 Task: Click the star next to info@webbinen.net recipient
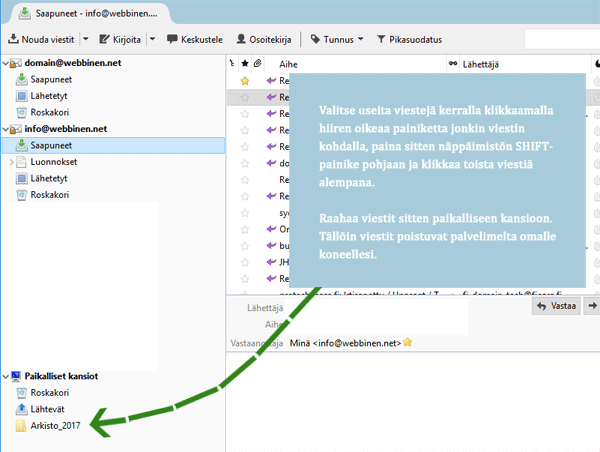408,342
